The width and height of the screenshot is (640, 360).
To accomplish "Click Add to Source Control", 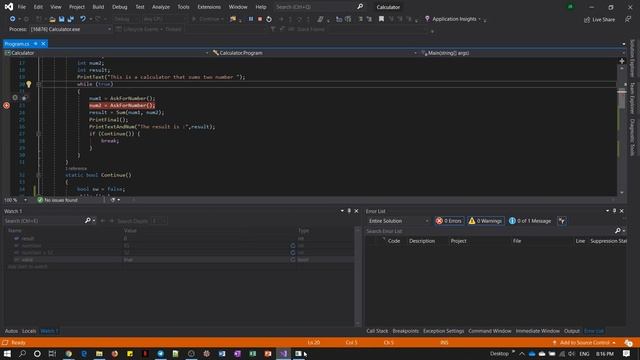I will 584,342.
